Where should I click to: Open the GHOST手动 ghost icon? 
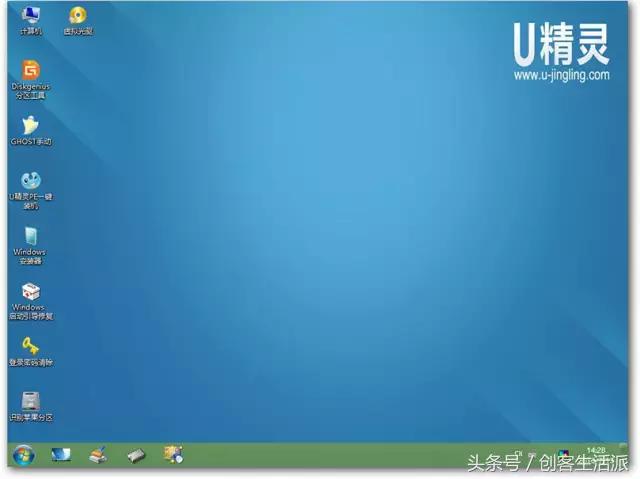[x=31, y=131]
